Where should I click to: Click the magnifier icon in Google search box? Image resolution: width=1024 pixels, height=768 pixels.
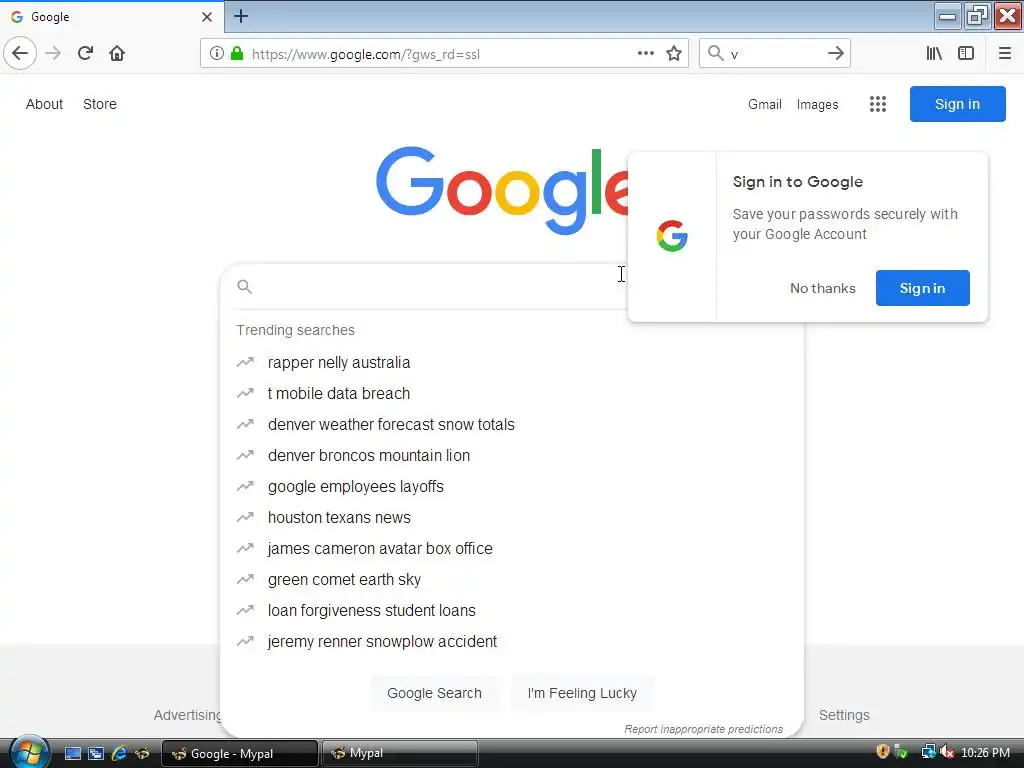click(x=244, y=287)
